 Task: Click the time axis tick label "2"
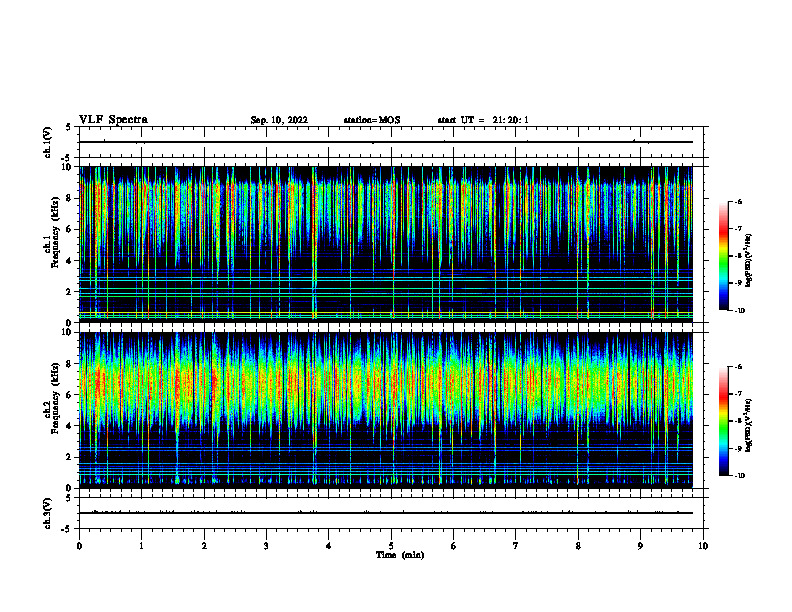tap(204, 546)
